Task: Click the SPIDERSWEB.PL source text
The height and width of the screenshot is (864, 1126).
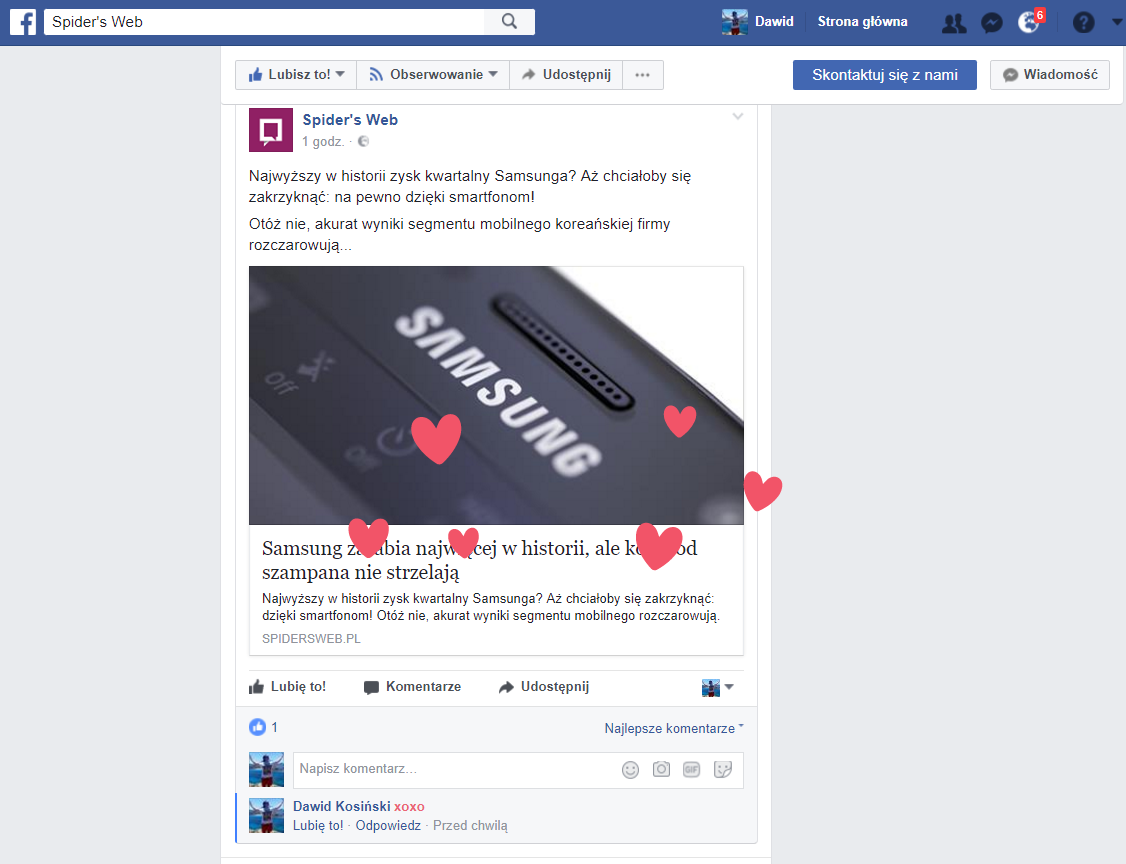Action: pos(311,638)
